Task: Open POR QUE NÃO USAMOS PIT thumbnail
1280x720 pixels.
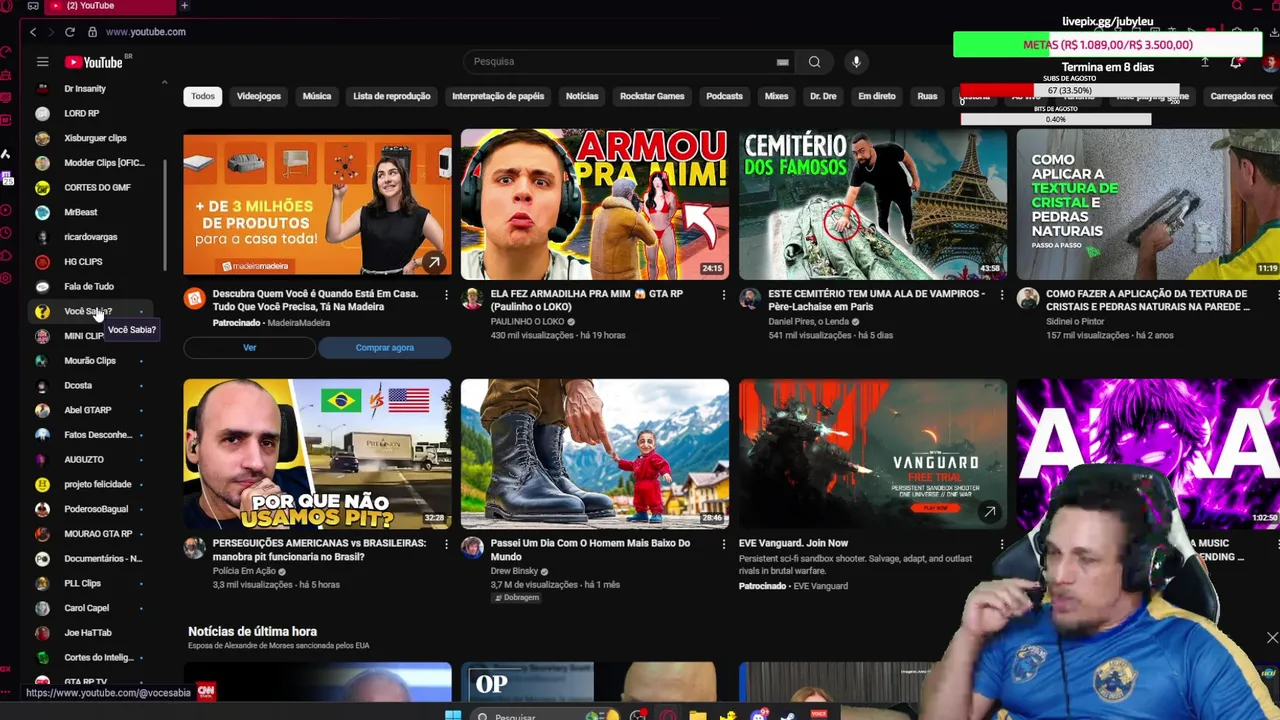Action: (x=317, y=453)
